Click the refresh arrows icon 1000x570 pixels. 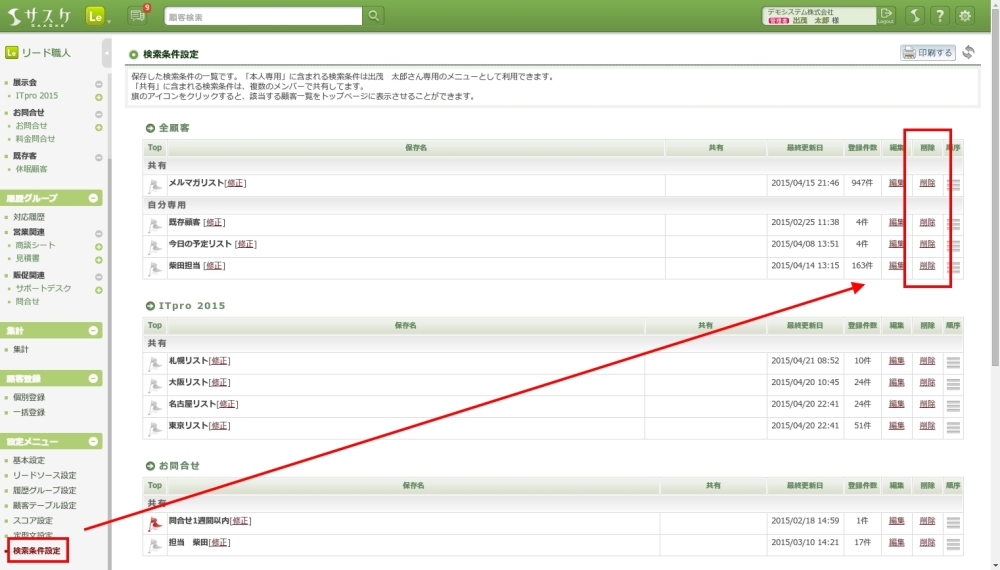[x=968, y=53]
